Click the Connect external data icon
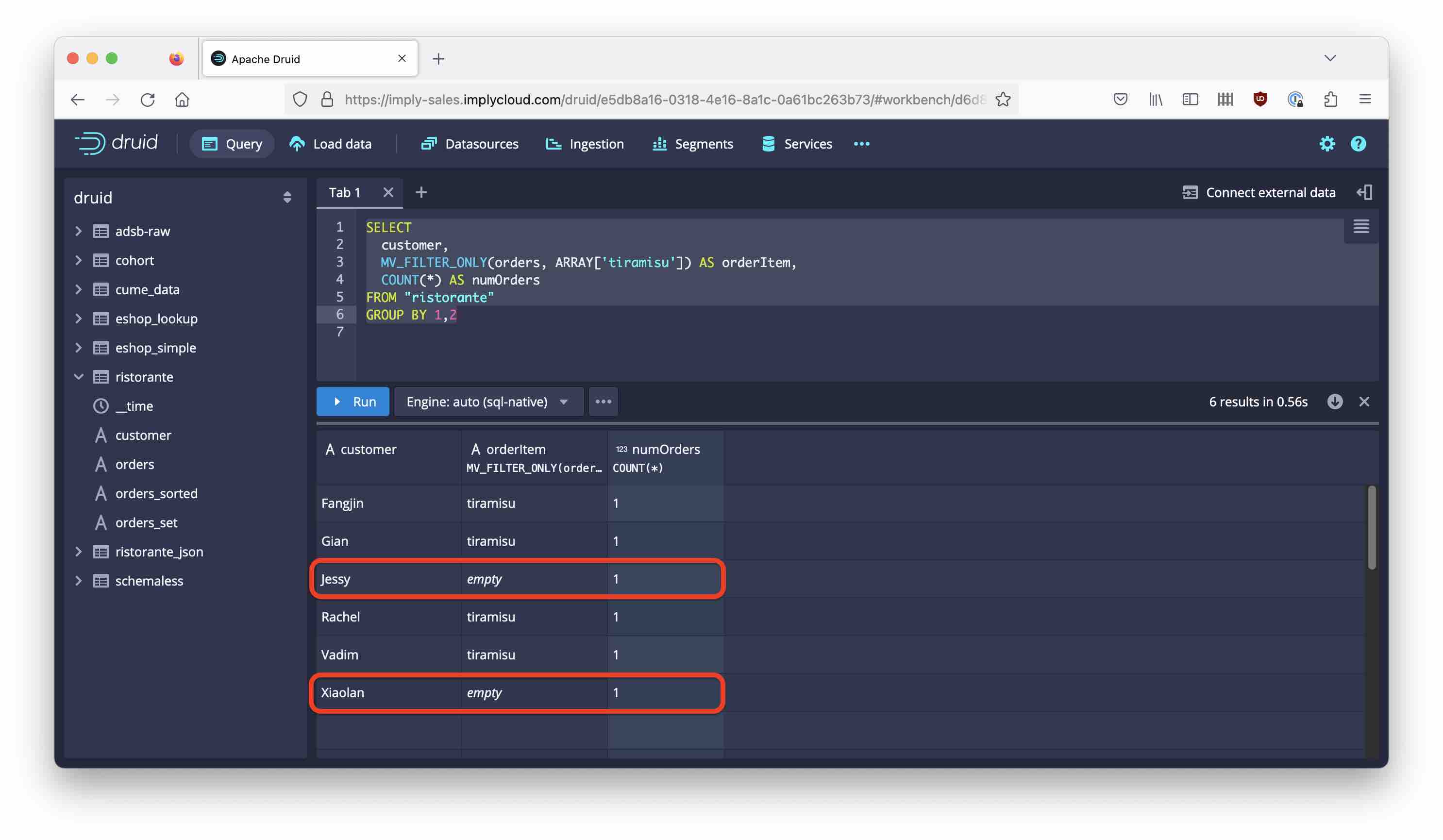Image resolution: width=1443 pixels, height=840 pixels. tap(1190, 192)
